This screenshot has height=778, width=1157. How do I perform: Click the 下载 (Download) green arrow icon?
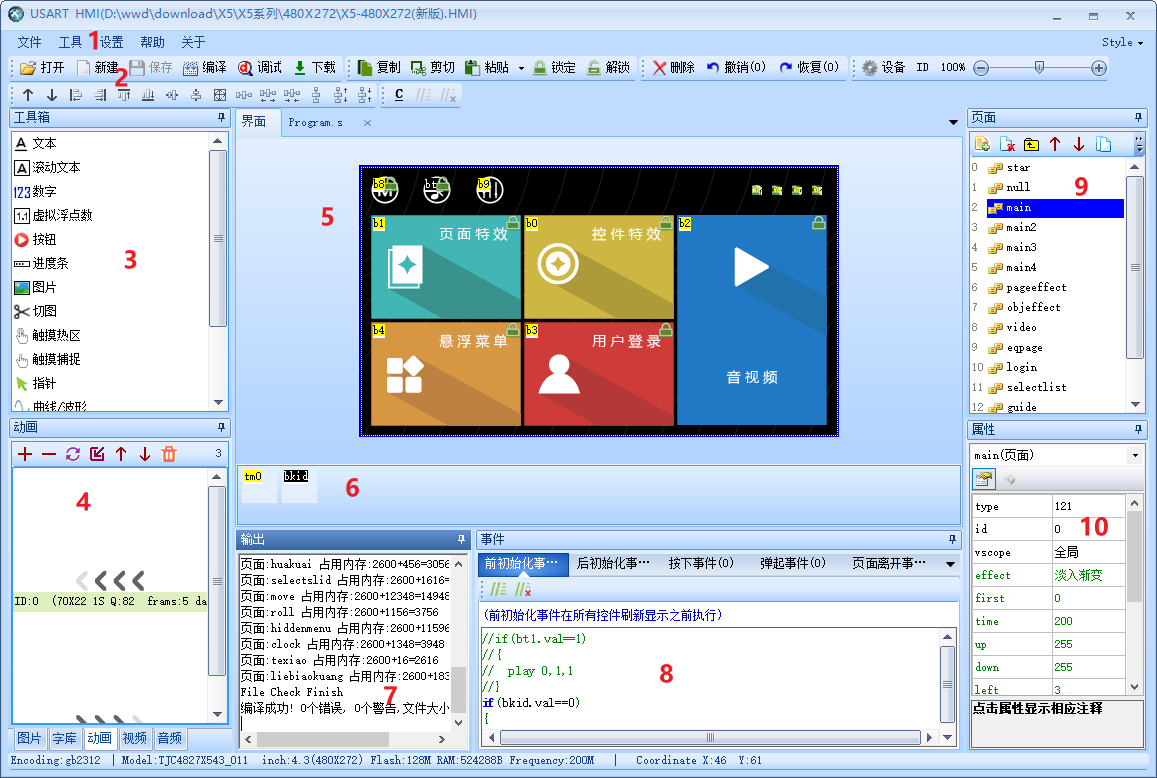pos(300,68)
